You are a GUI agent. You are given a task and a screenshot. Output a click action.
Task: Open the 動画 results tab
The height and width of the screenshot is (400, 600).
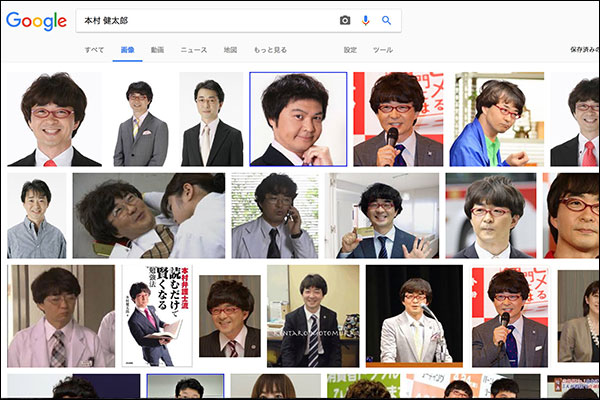(157, 49)
